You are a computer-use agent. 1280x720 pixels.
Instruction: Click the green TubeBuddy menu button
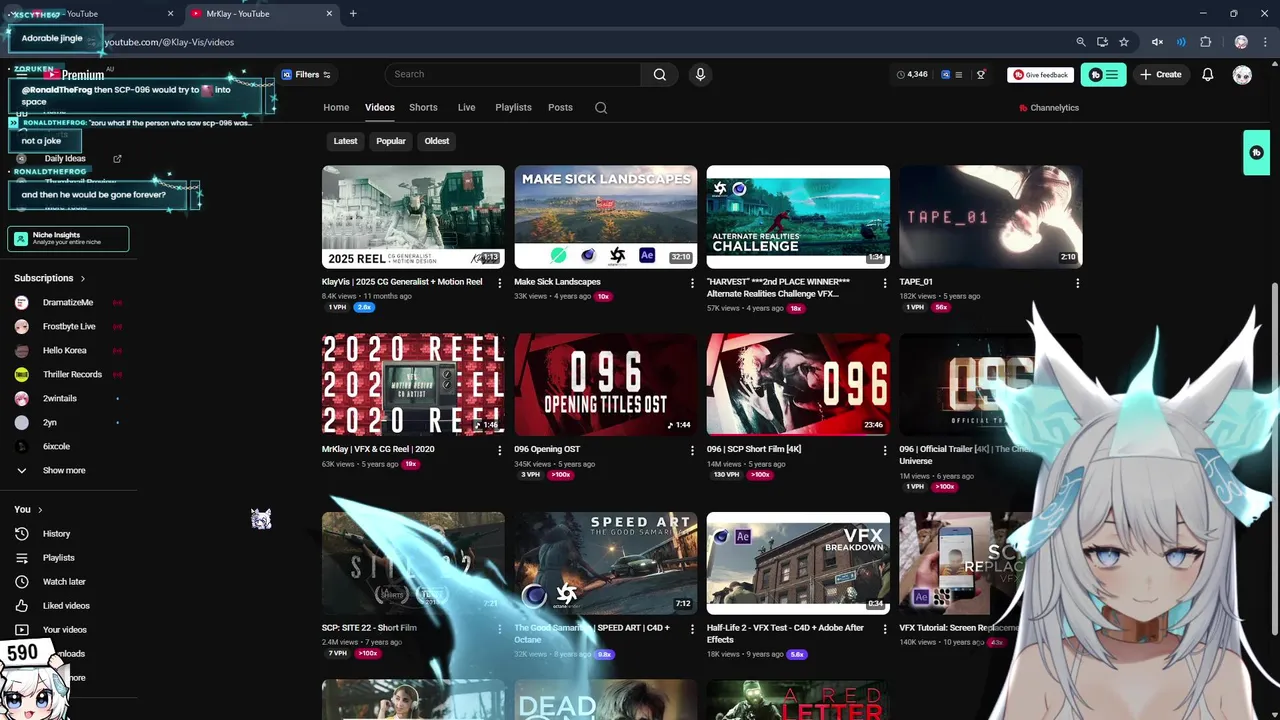pyautogui.click(x=1103, y=75)
